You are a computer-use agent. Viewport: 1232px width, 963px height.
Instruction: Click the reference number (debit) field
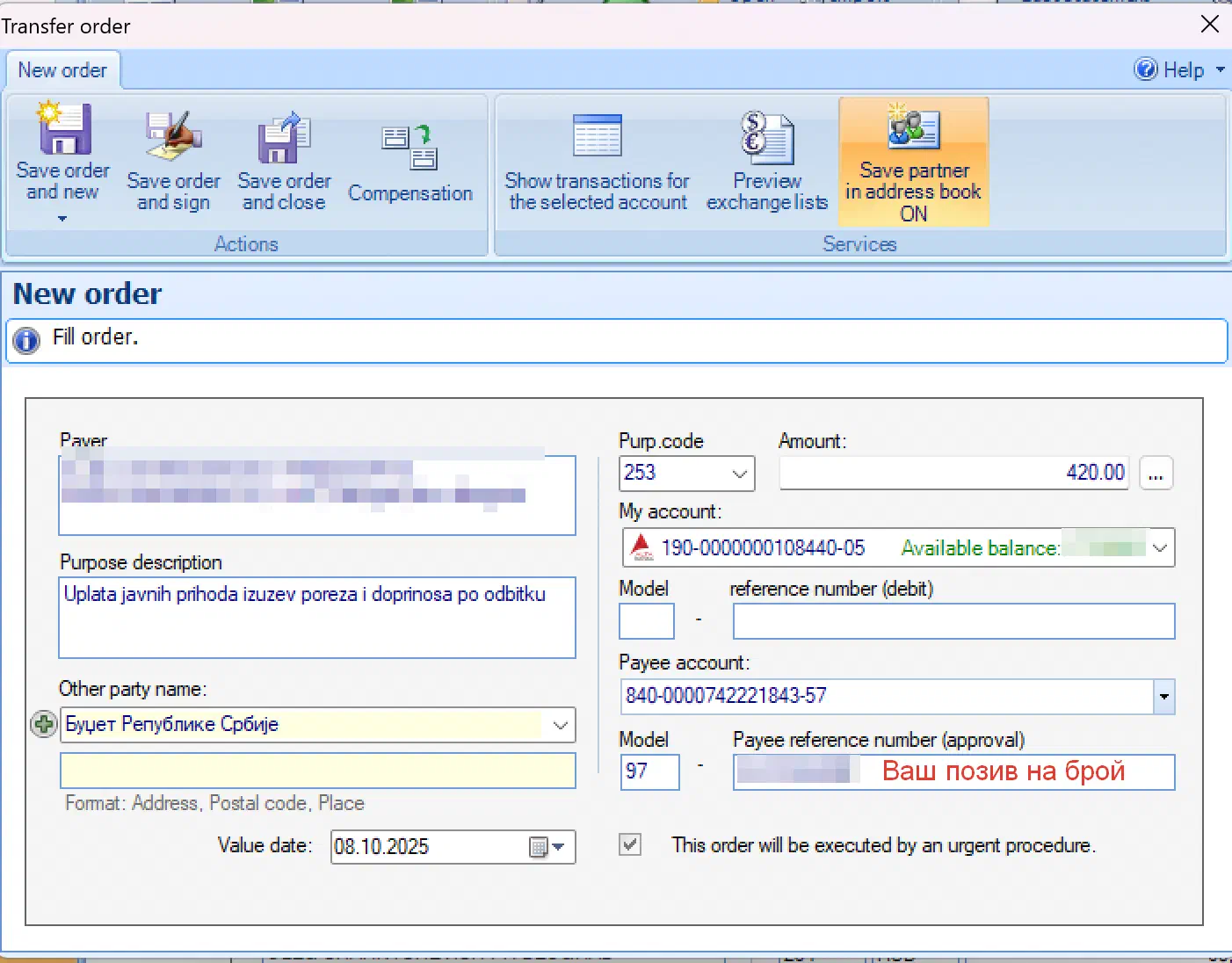click(953, 621)
